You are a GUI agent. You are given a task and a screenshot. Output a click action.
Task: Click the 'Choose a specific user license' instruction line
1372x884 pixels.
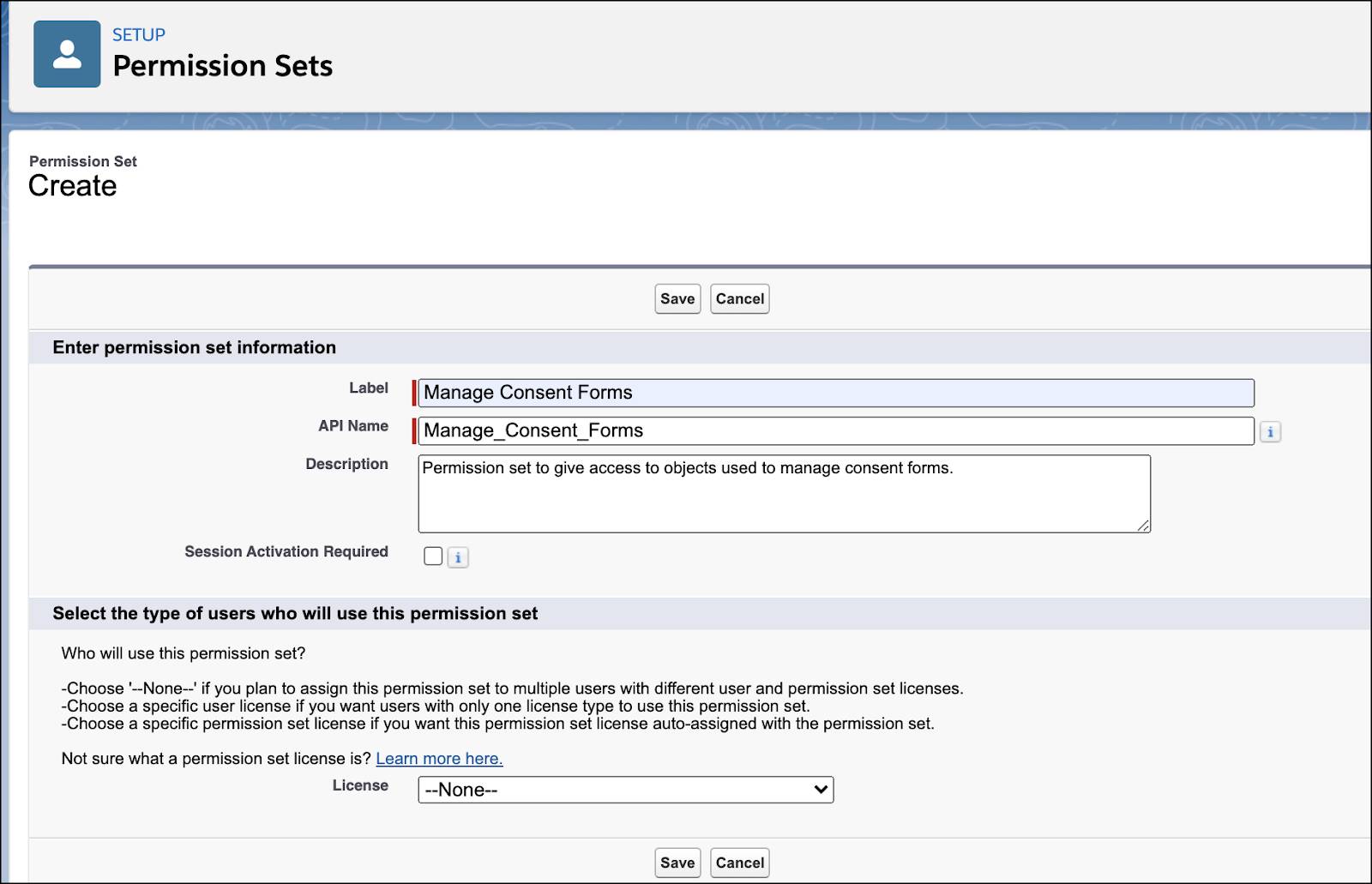pyautogui.click(x=436, y=707)
